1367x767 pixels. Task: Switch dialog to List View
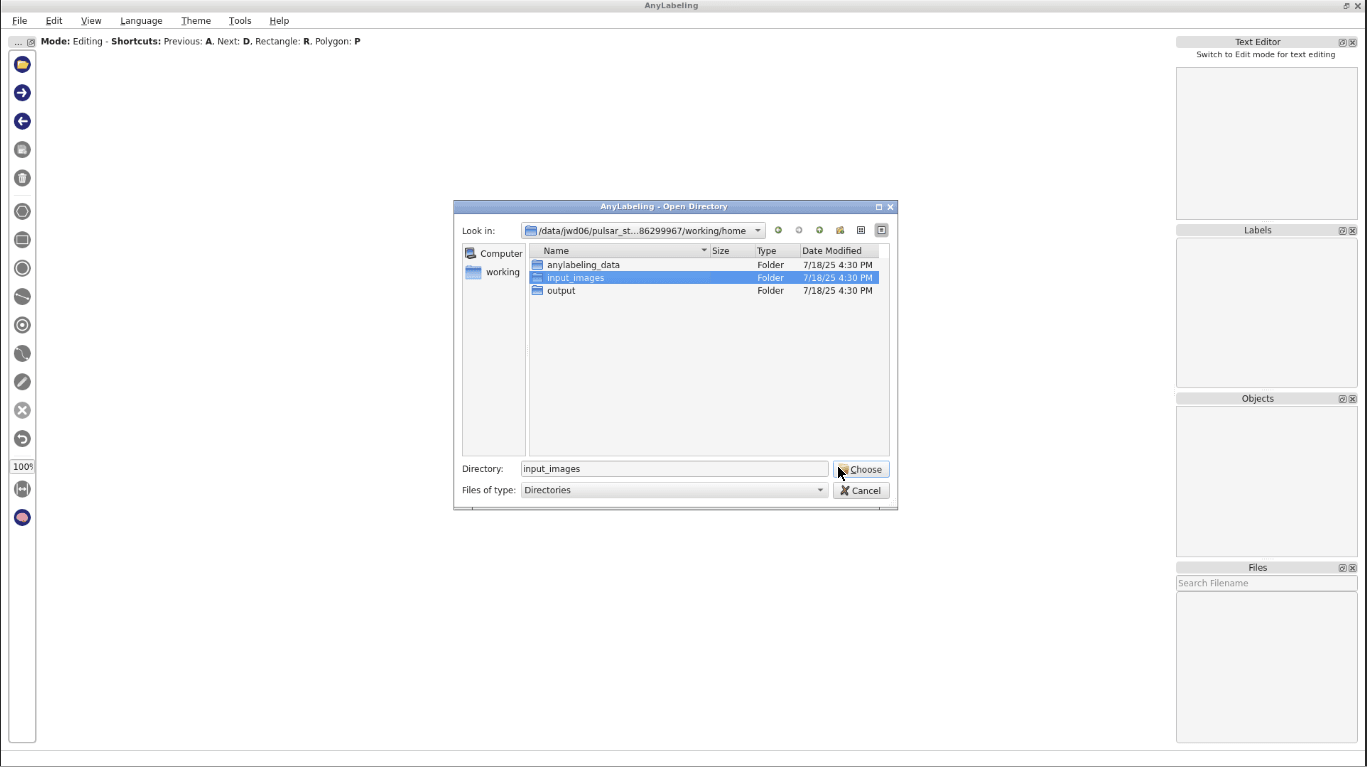click(x=860, y=230)
